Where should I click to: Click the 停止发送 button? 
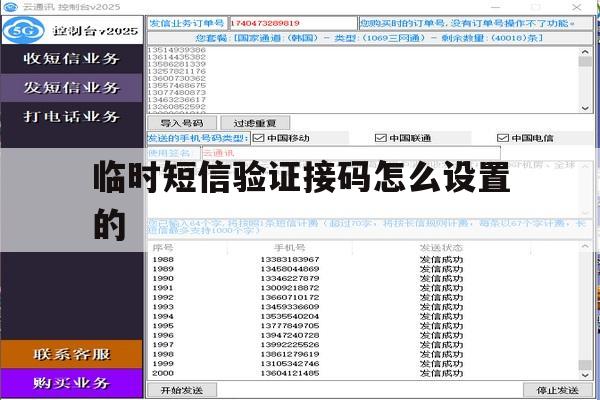tap(557, 390)
